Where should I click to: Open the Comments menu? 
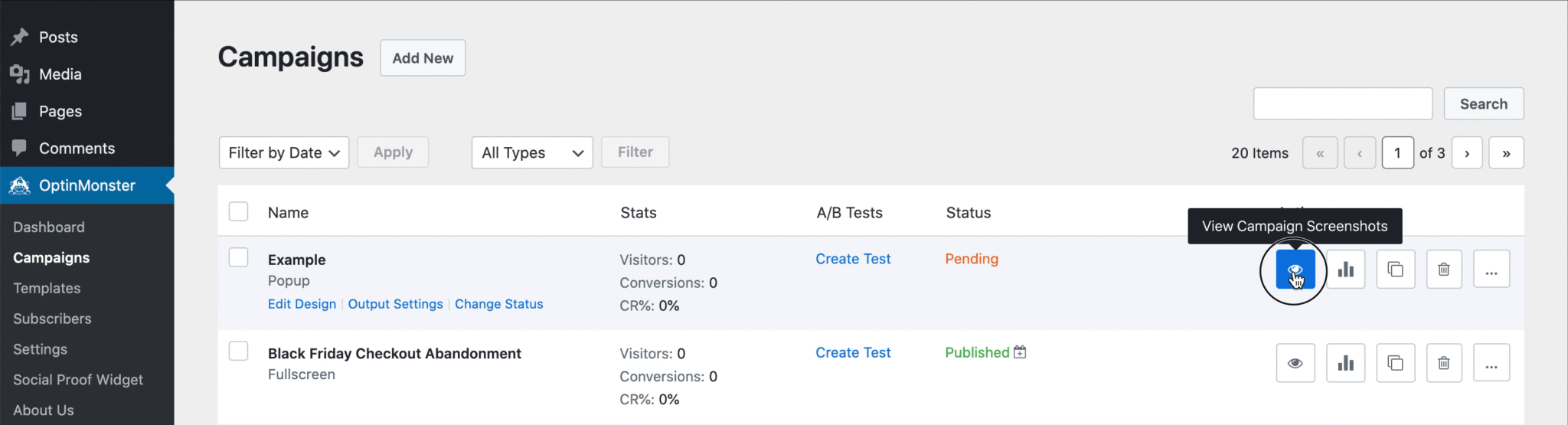point(77,148)
